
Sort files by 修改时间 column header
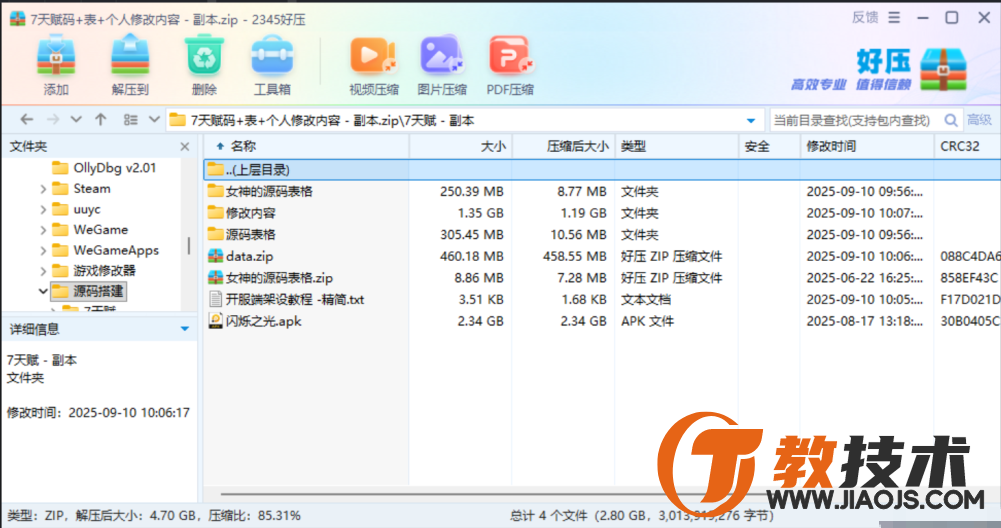coord(831,146)
